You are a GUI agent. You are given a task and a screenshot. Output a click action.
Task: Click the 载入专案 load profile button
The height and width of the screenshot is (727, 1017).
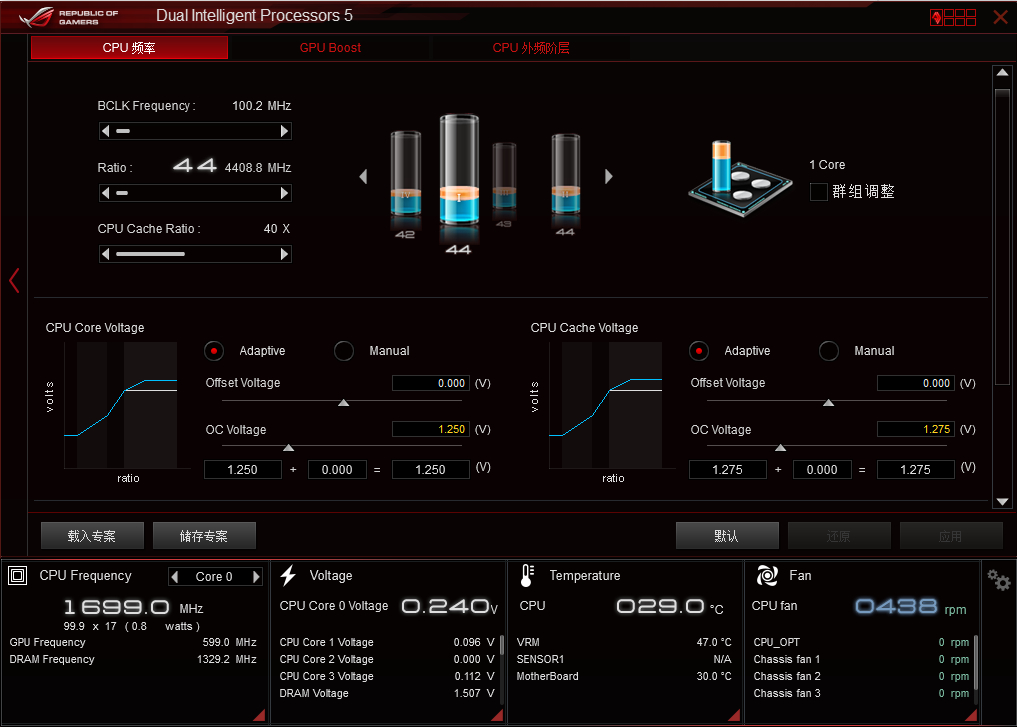click(x=92, y=536)
